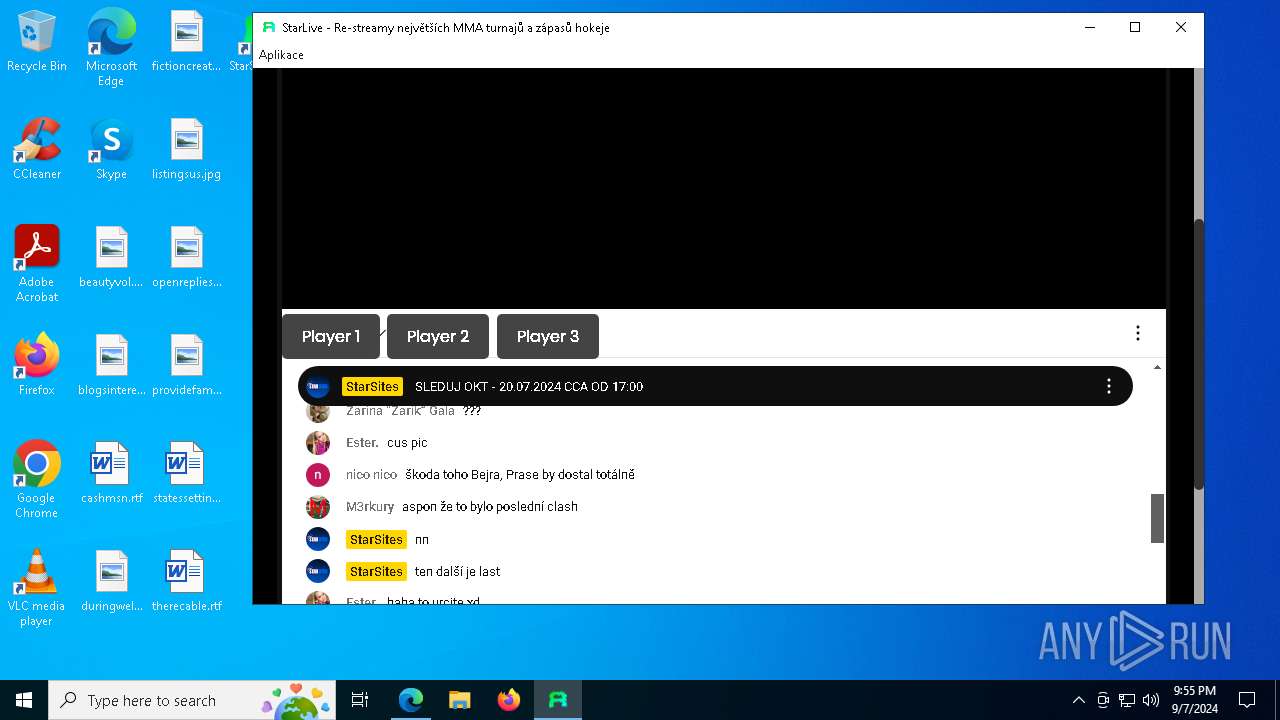The height and width of the screenshot is (720, 1280).
Task: Open Adobe Acrobat desktop shortcut
Action: pos(37,264)
